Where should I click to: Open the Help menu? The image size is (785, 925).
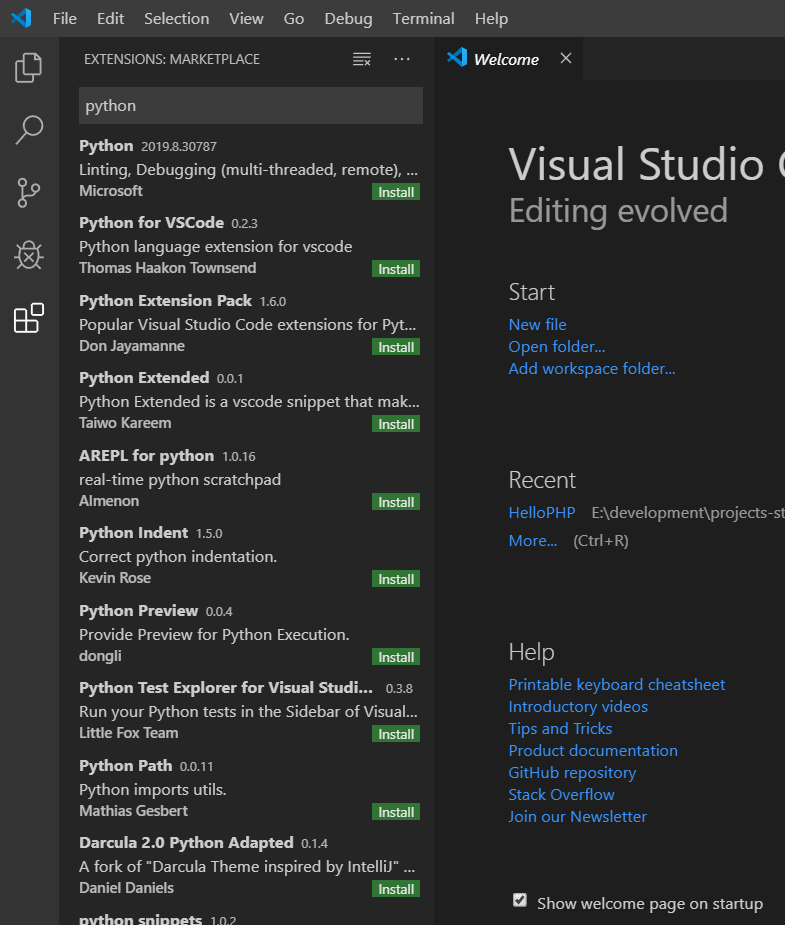(491, 19)
